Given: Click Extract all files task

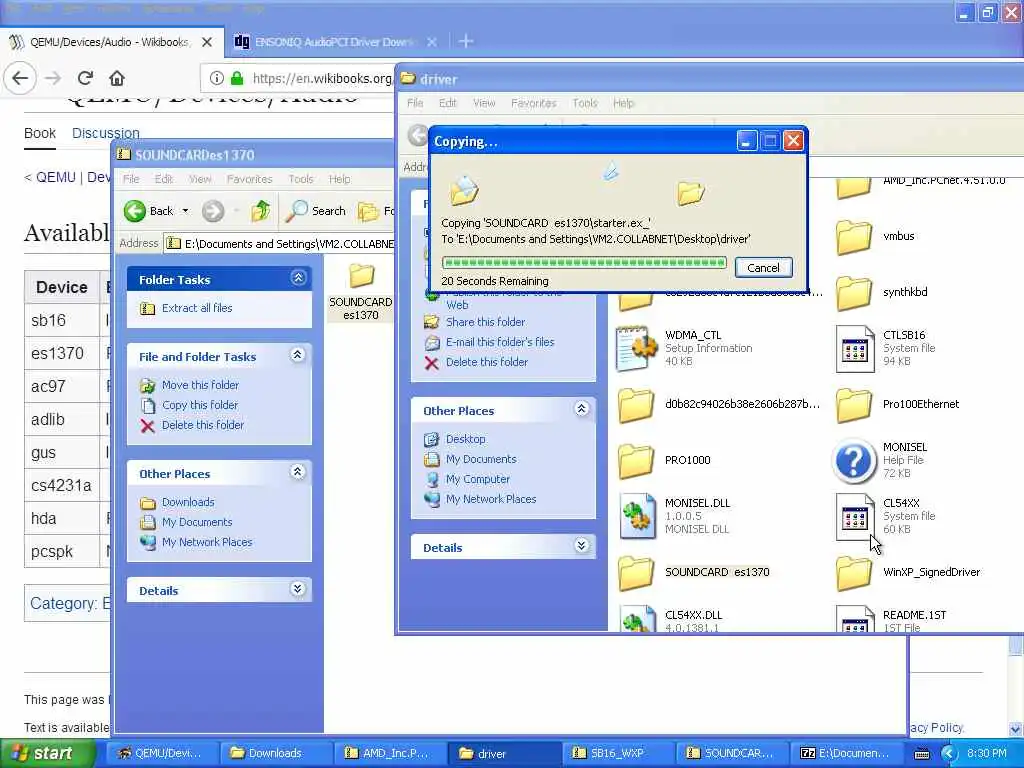Looking at the screenshot, I should pyautogui.click(x=197, y=308).
